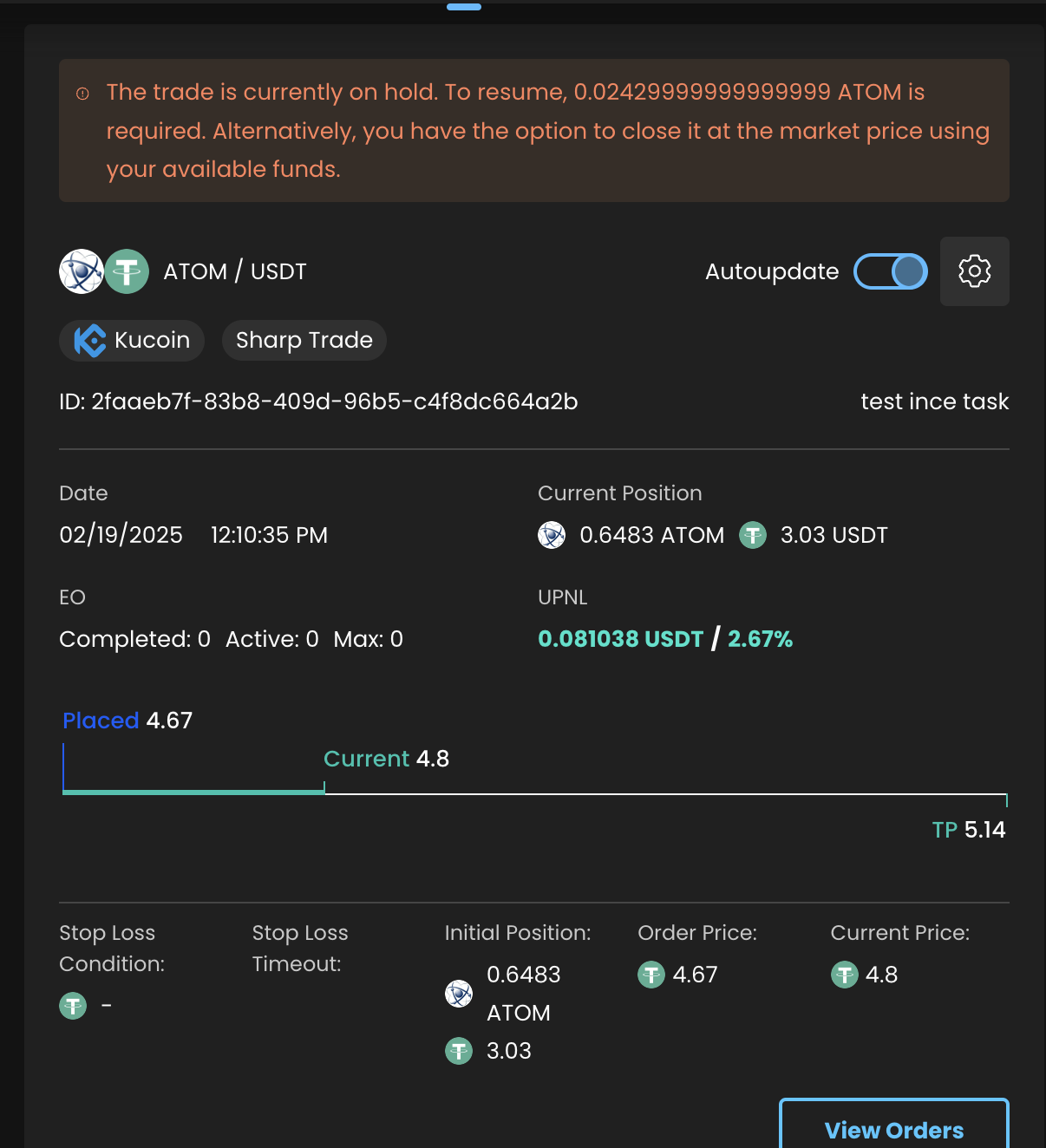The height and width of the screenshot is (1148, 1046).
Task: Click the TP 5.14 target marker
Action: [x=968, y=830]
